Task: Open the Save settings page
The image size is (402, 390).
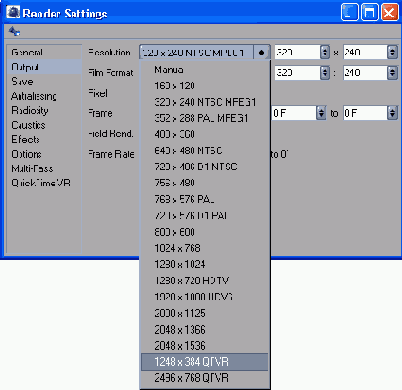Action: coord(22,81)
